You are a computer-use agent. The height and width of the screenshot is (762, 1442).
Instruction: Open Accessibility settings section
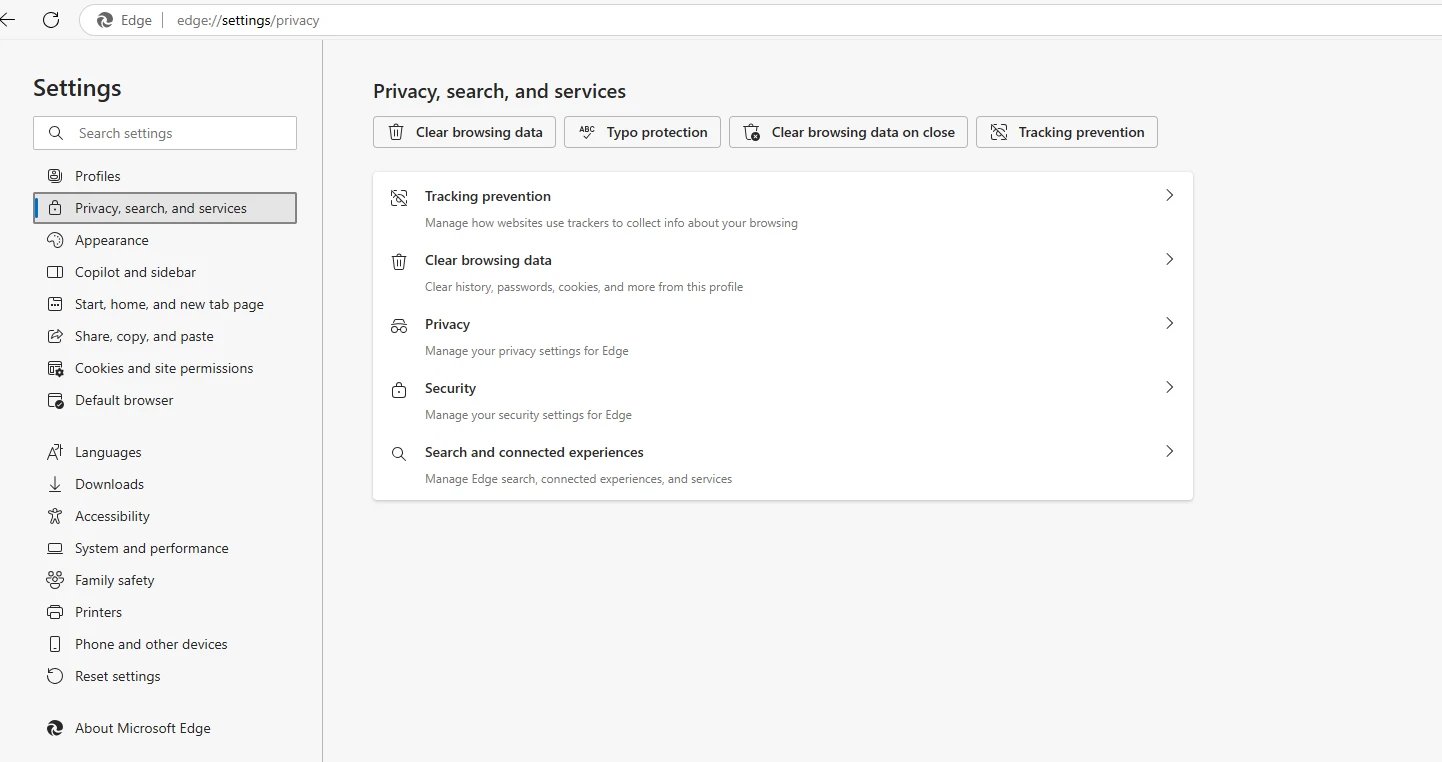coord(165,516)
